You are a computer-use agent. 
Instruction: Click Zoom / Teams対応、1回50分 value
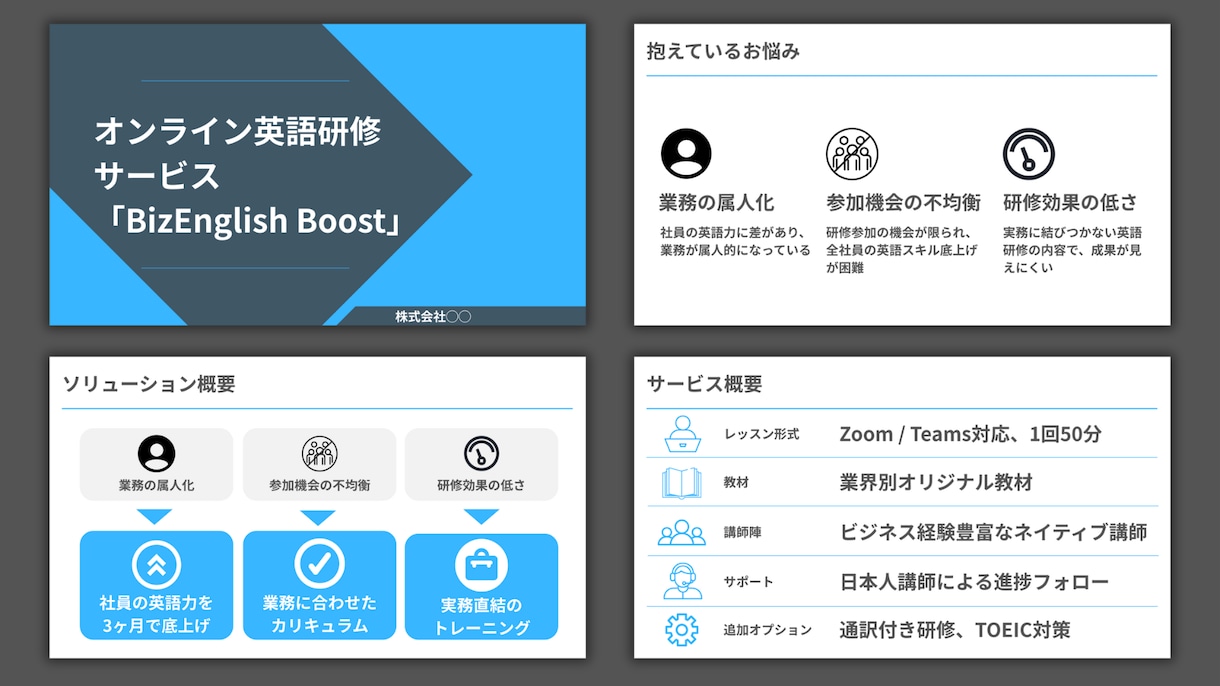pyautogui.click(x=970, y=434)
